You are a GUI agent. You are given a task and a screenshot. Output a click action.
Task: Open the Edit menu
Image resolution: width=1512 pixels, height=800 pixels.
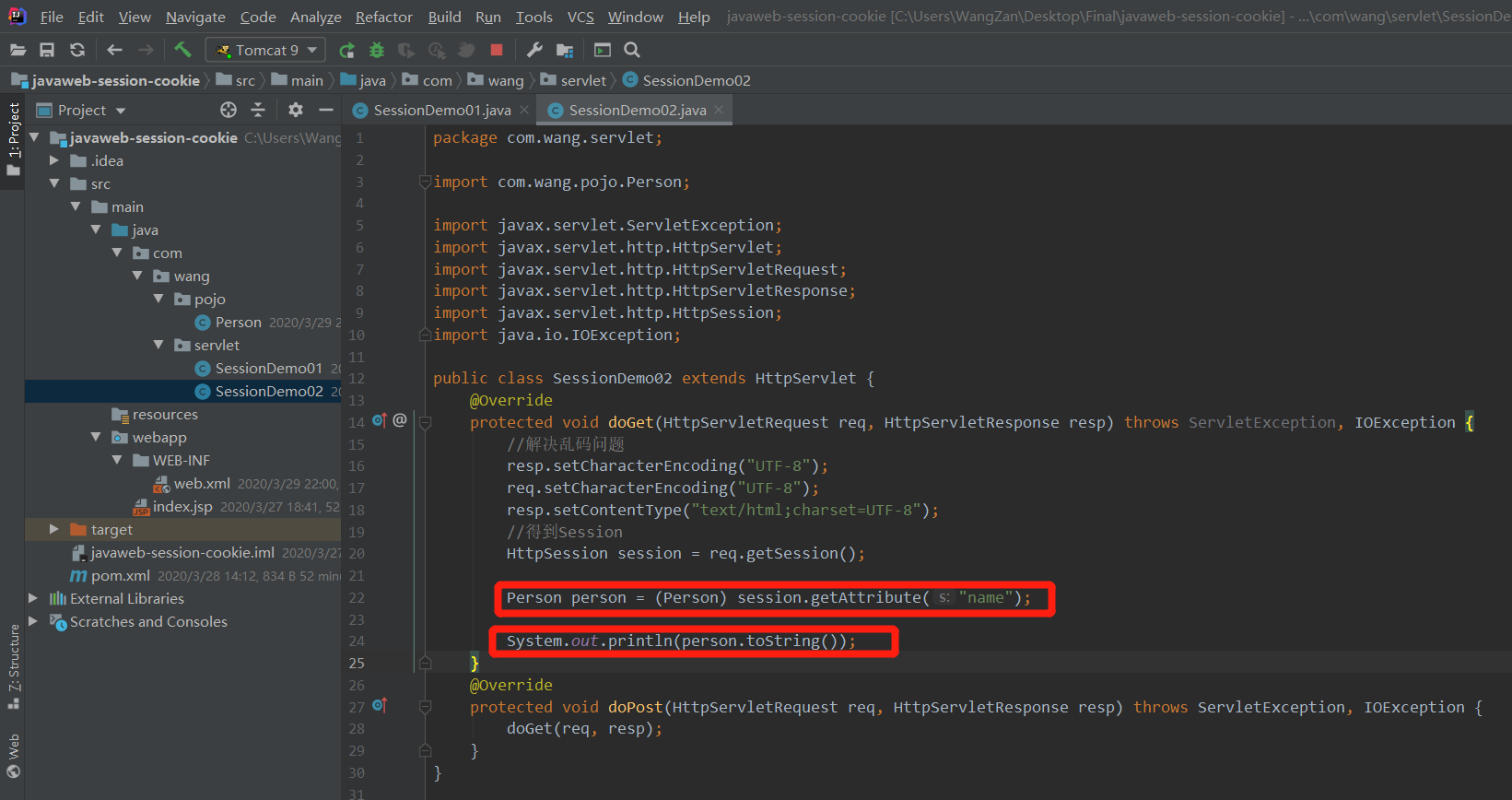pyautogui.click(x=91, y=17)
